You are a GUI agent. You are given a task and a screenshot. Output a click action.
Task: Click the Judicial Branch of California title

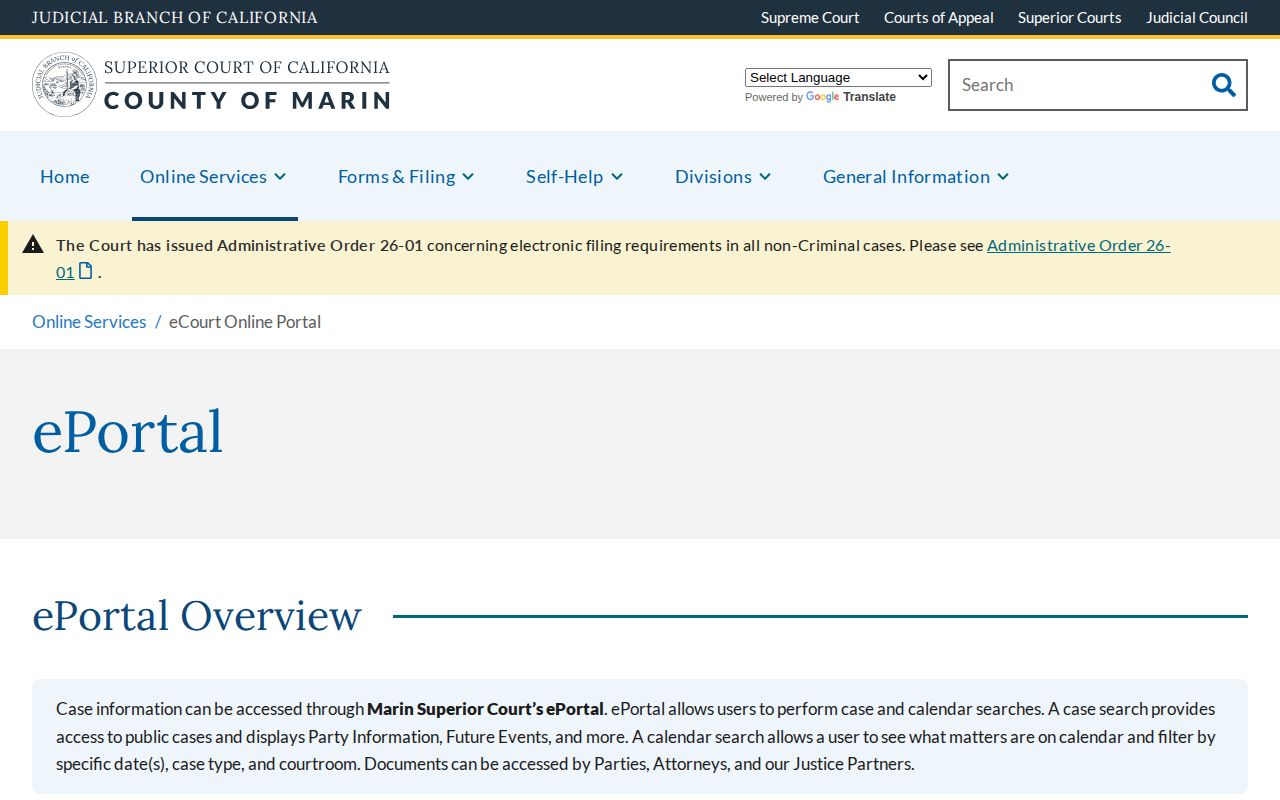coord(175,17)
